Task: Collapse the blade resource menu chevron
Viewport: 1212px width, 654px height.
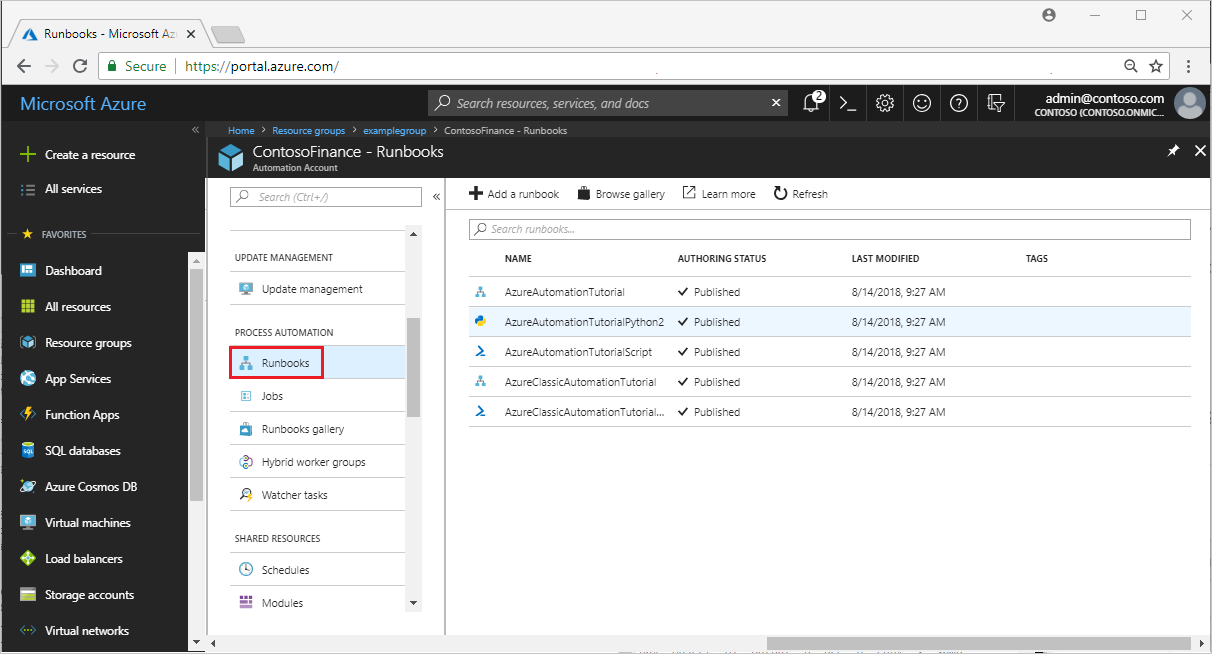Action: pyautogui.click(x=436, y=197)
